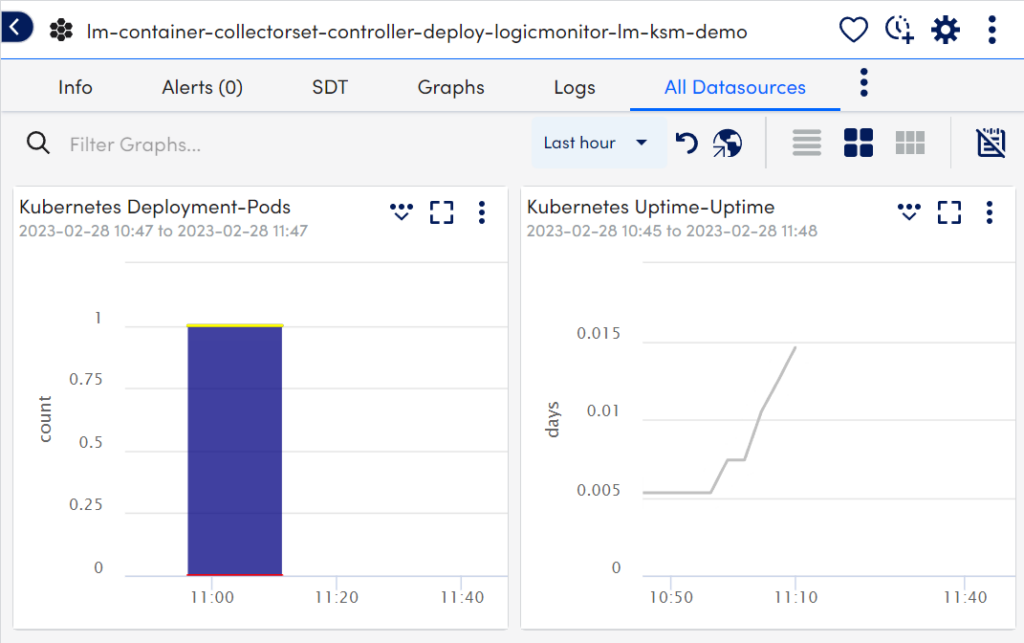This screenshot has height=643, width=1024.
Task: Add resource to favorites with heart icon
Action: (x=853, y=31)
